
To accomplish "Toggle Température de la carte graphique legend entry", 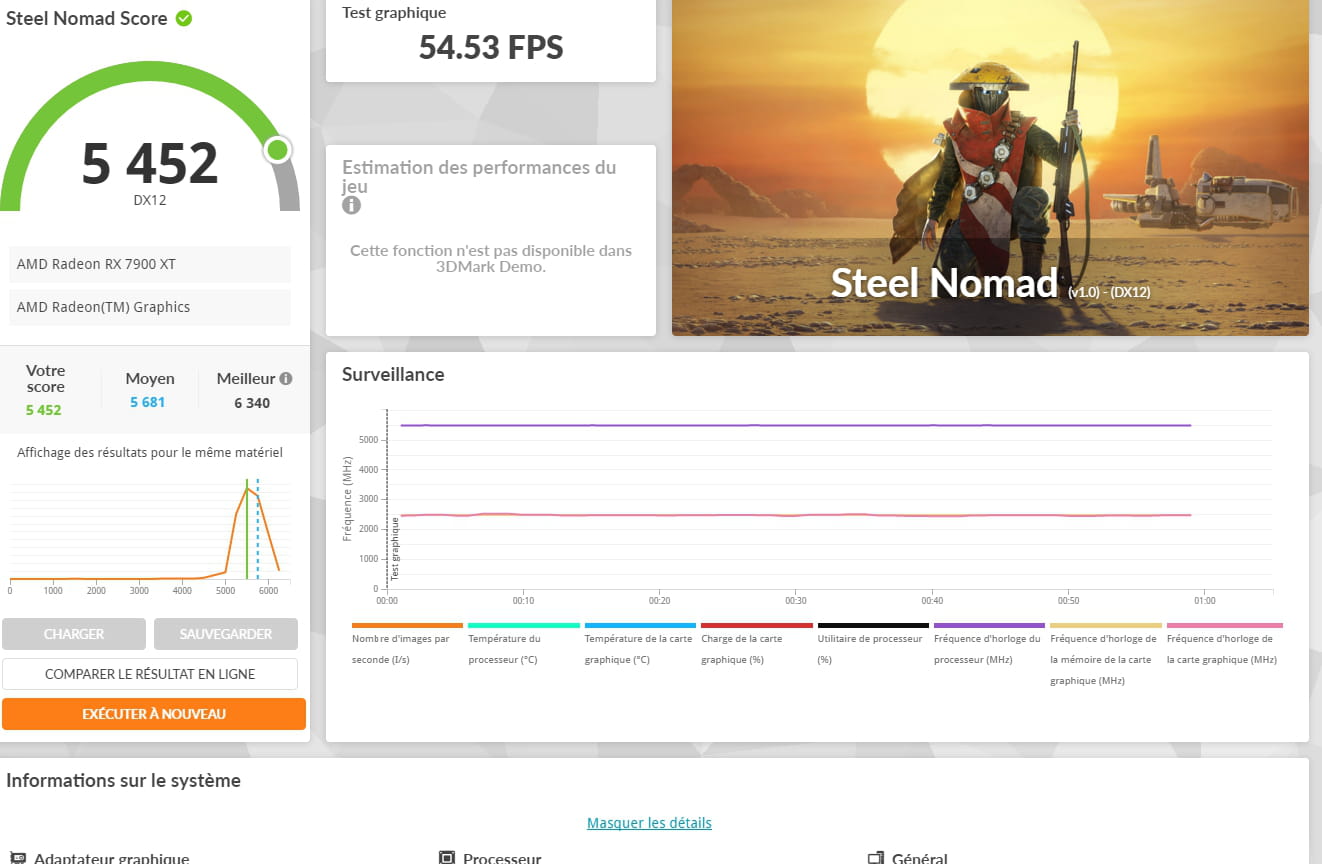I will pyautogui.click(x=638, y=648).
